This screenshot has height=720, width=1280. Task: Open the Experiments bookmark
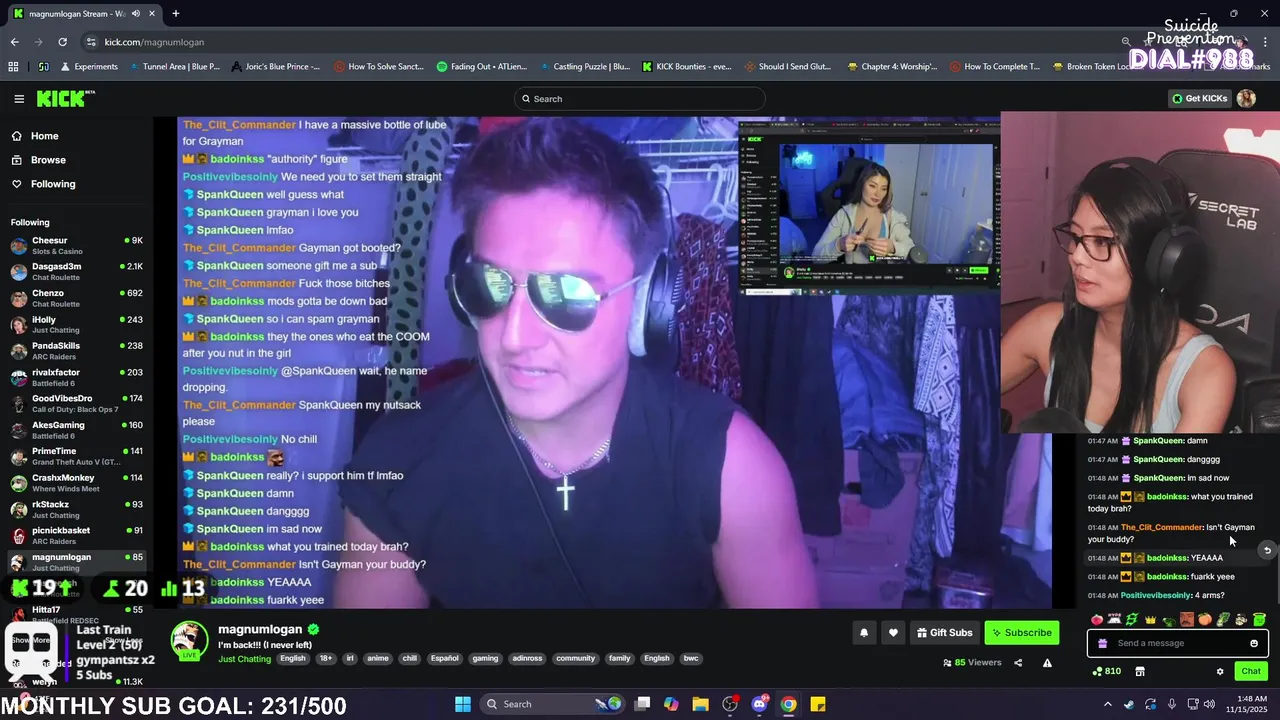pos(89,67)
